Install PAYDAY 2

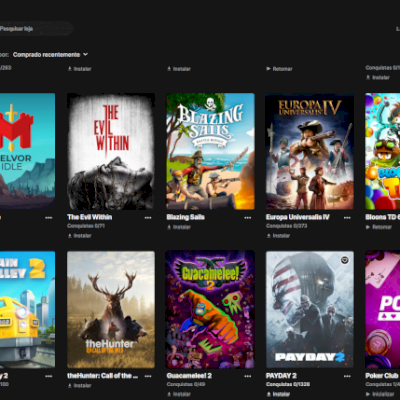pyautogui.click(x=278, y=394)
